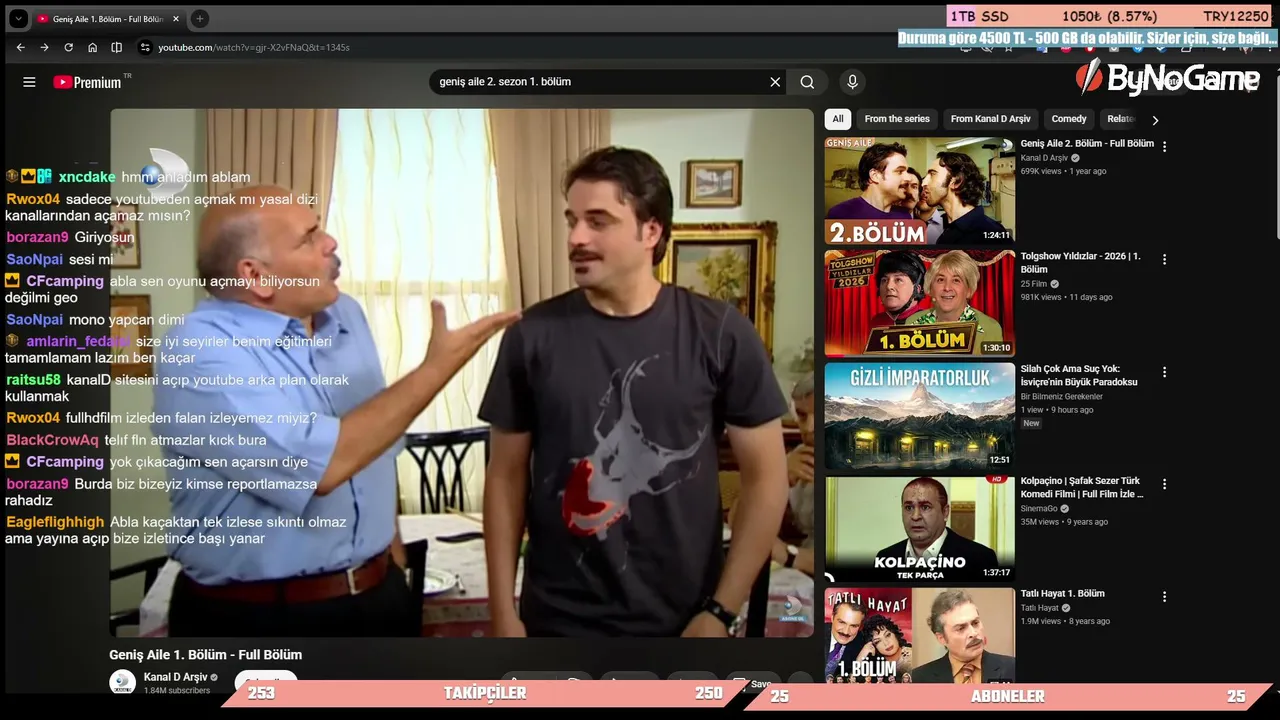Run search with magnifier button
Image resolution: width=1280 pixels, height=720 pixels.
pos(807,82)
